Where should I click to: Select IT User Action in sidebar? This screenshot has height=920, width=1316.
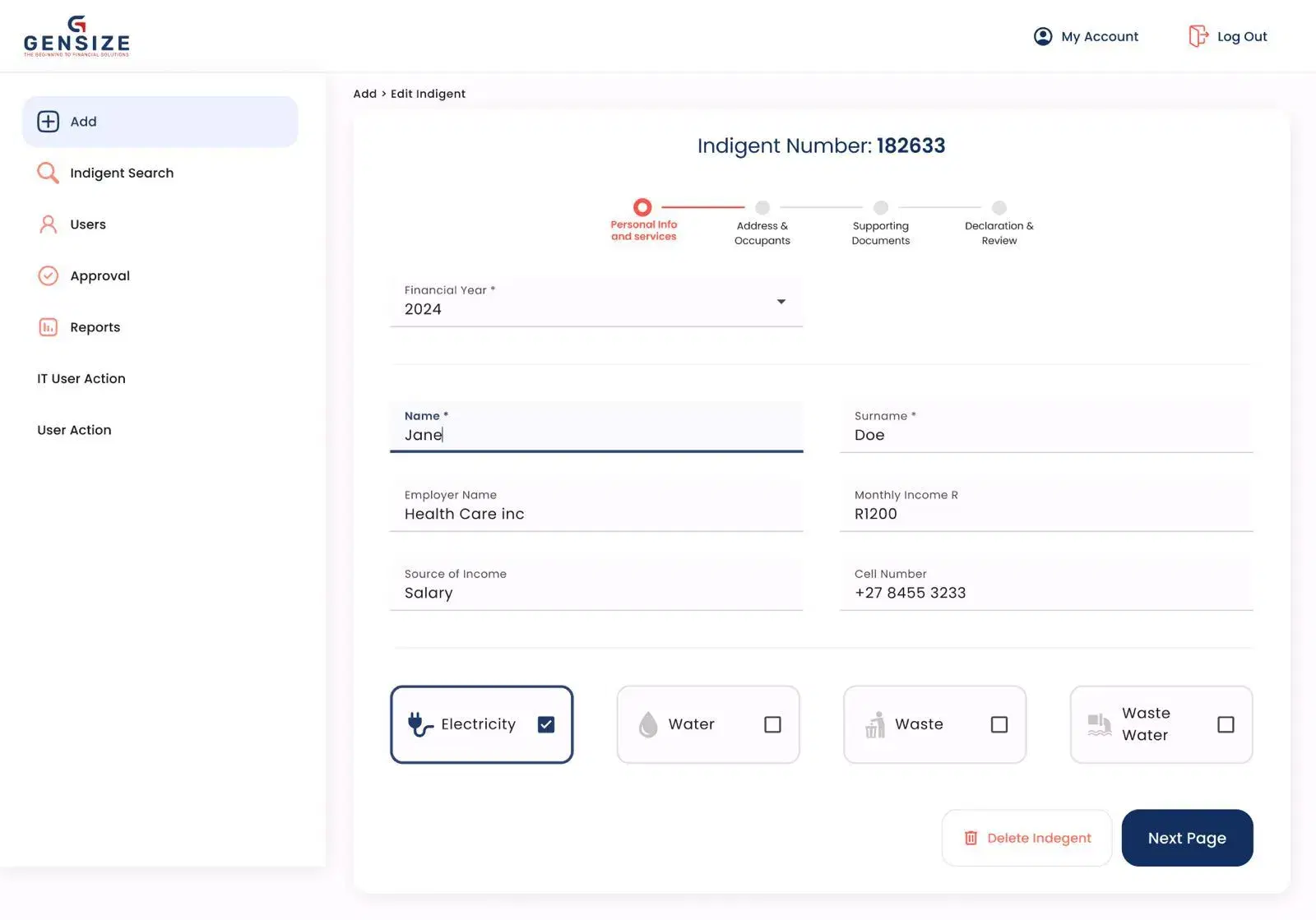(81, 378)
